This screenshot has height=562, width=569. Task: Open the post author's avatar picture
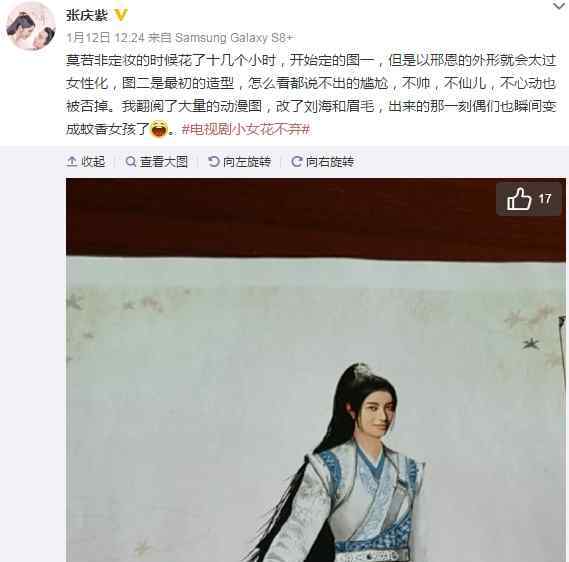(31, 26)
